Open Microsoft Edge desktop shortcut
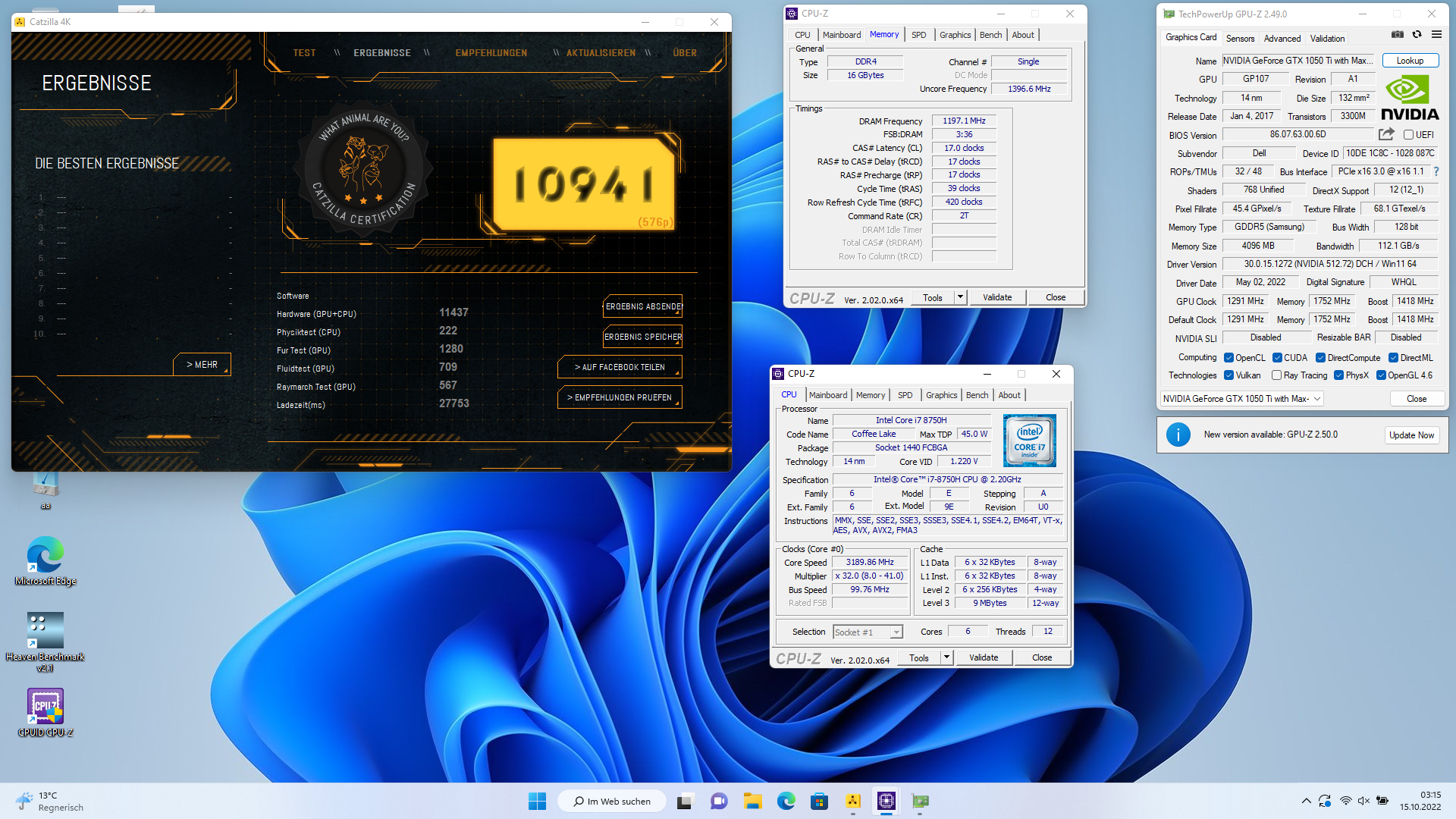 click(45, 561)
